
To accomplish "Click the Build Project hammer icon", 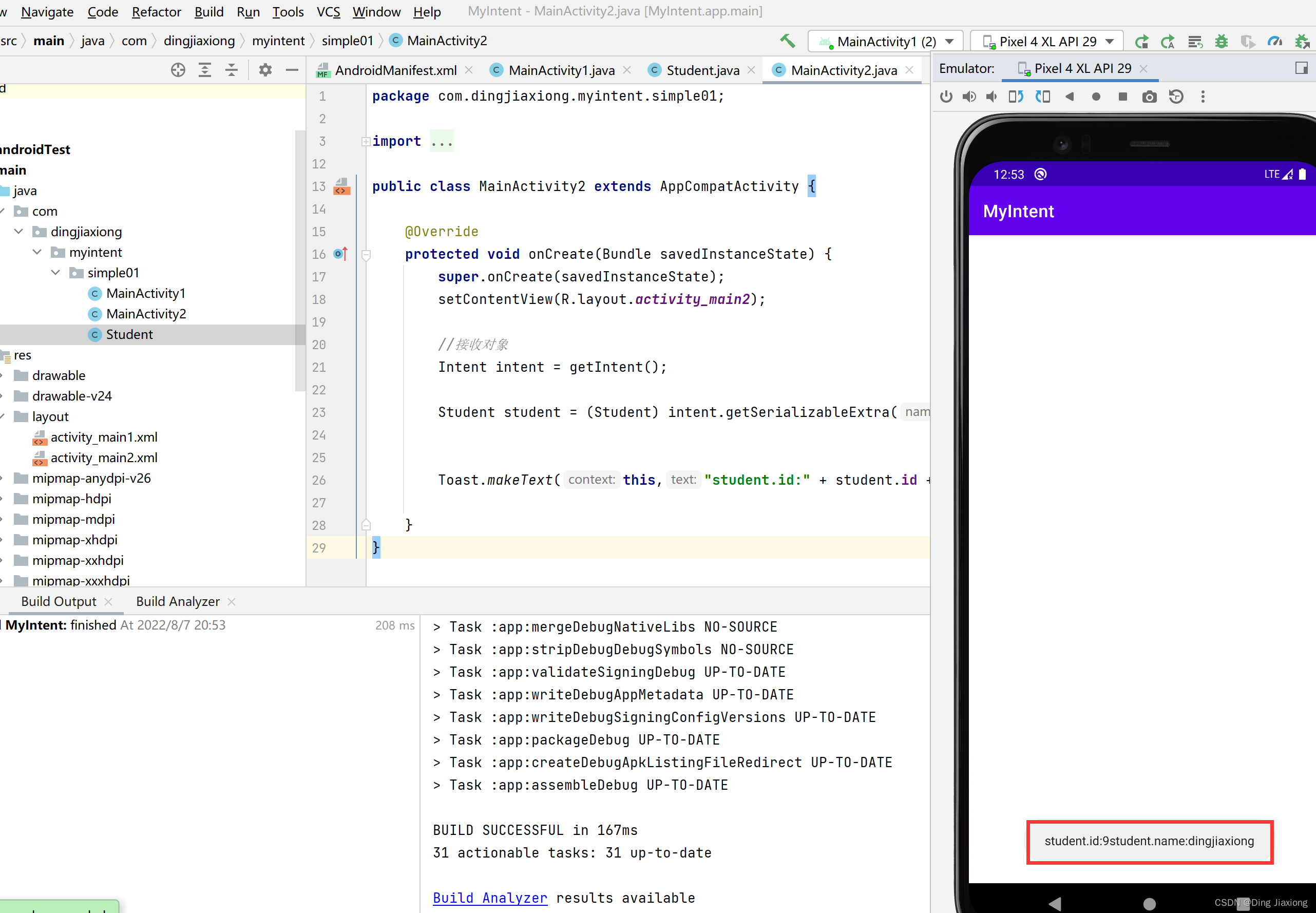I will pyautogui.click(x=788, y=40).
